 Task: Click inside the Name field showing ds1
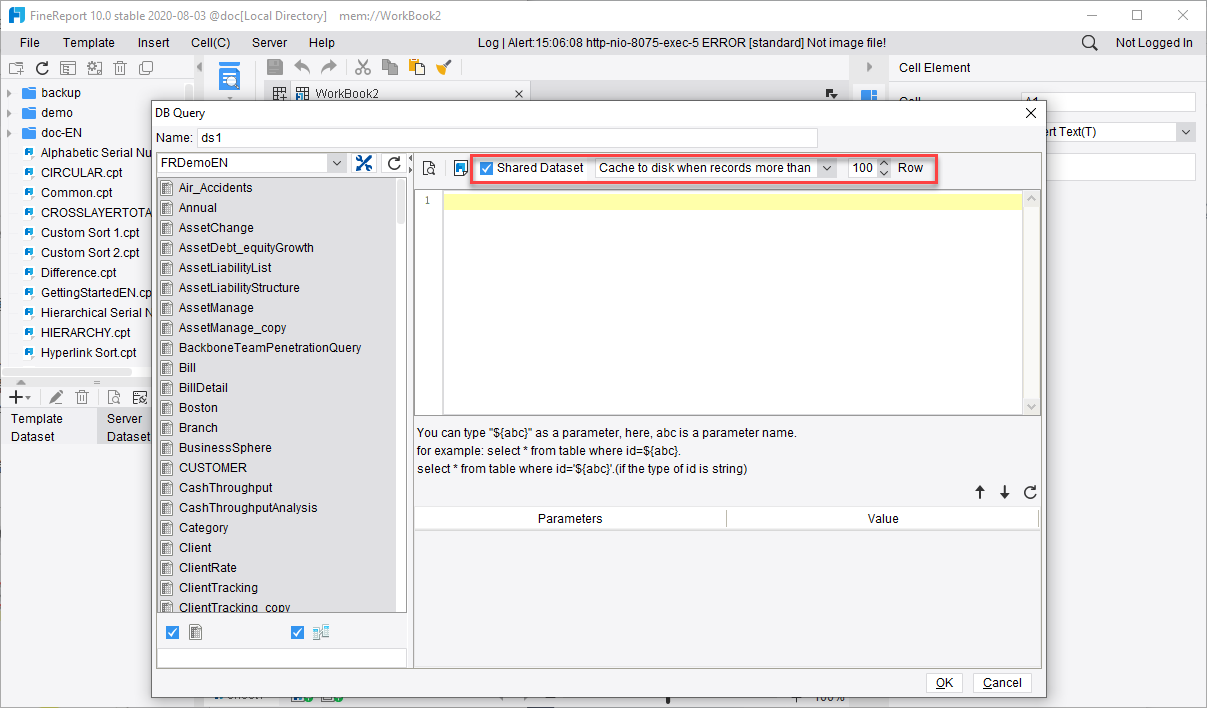tap(400, 137)
